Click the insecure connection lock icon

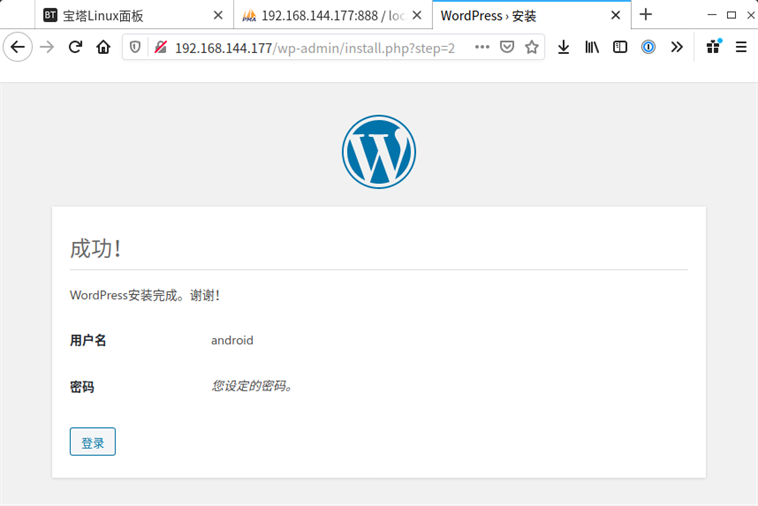coord(158,47)
